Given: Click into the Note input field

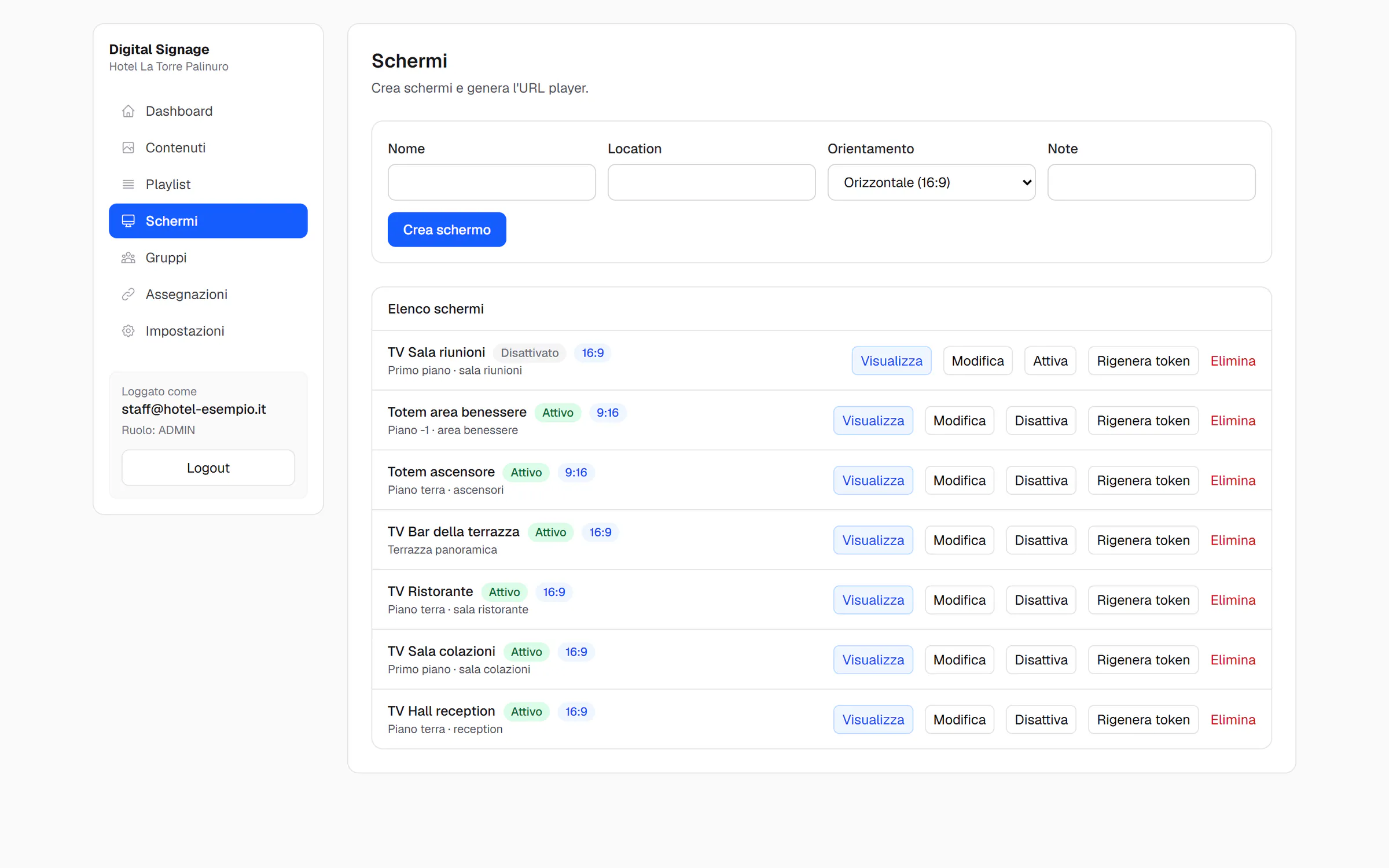Looking at the screenshot, I should coord(1151,182).
